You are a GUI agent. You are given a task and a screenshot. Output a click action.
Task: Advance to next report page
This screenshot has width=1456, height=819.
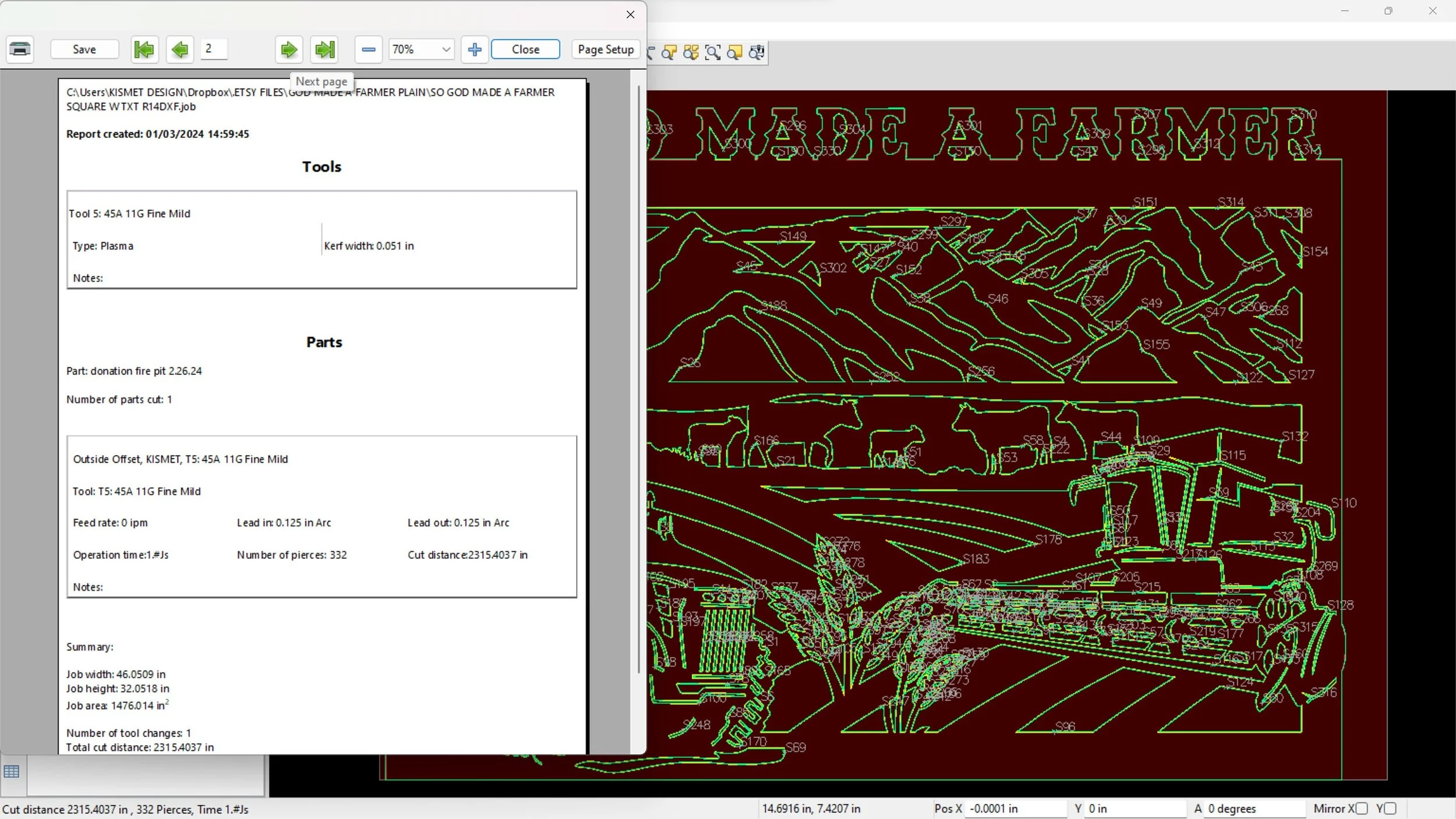pos(288,49)
